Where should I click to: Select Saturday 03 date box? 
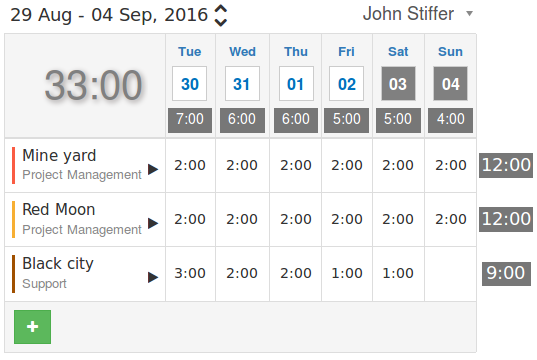[398, 84]
